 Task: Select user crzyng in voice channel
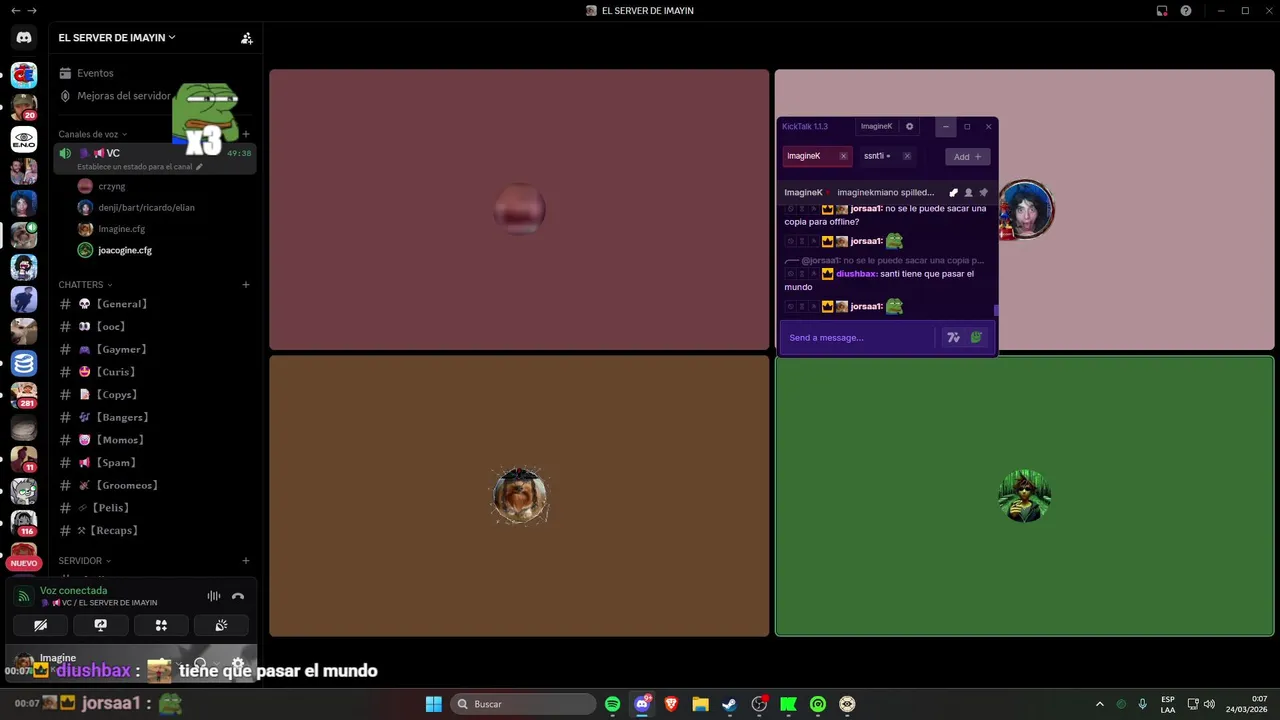pyautogui.click(x=112, y=186)
